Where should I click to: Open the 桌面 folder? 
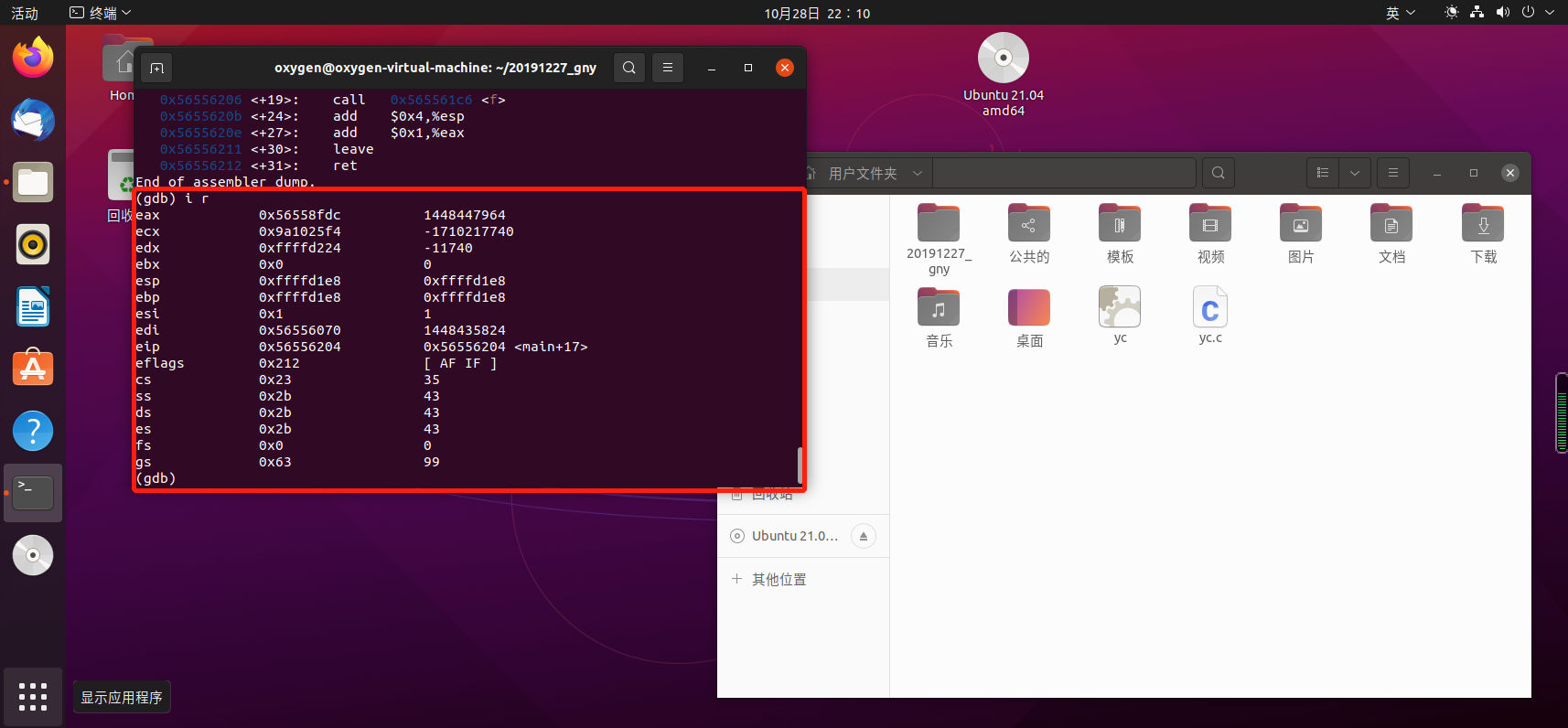coord(1029,318)
